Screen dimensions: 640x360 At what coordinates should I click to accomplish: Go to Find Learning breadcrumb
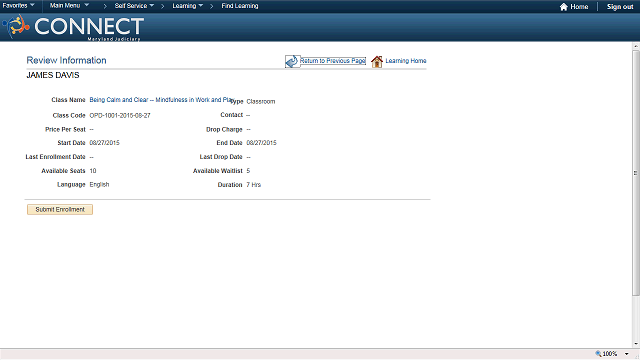pos(240,6)
